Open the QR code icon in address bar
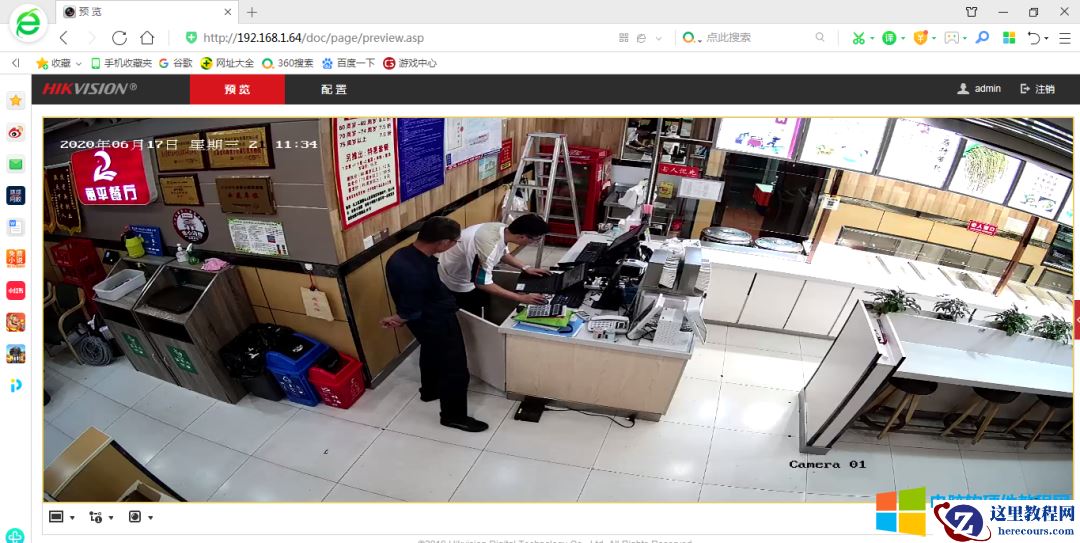The width and height of the screenshot is (1080, 543). click(x=624, y=38)
